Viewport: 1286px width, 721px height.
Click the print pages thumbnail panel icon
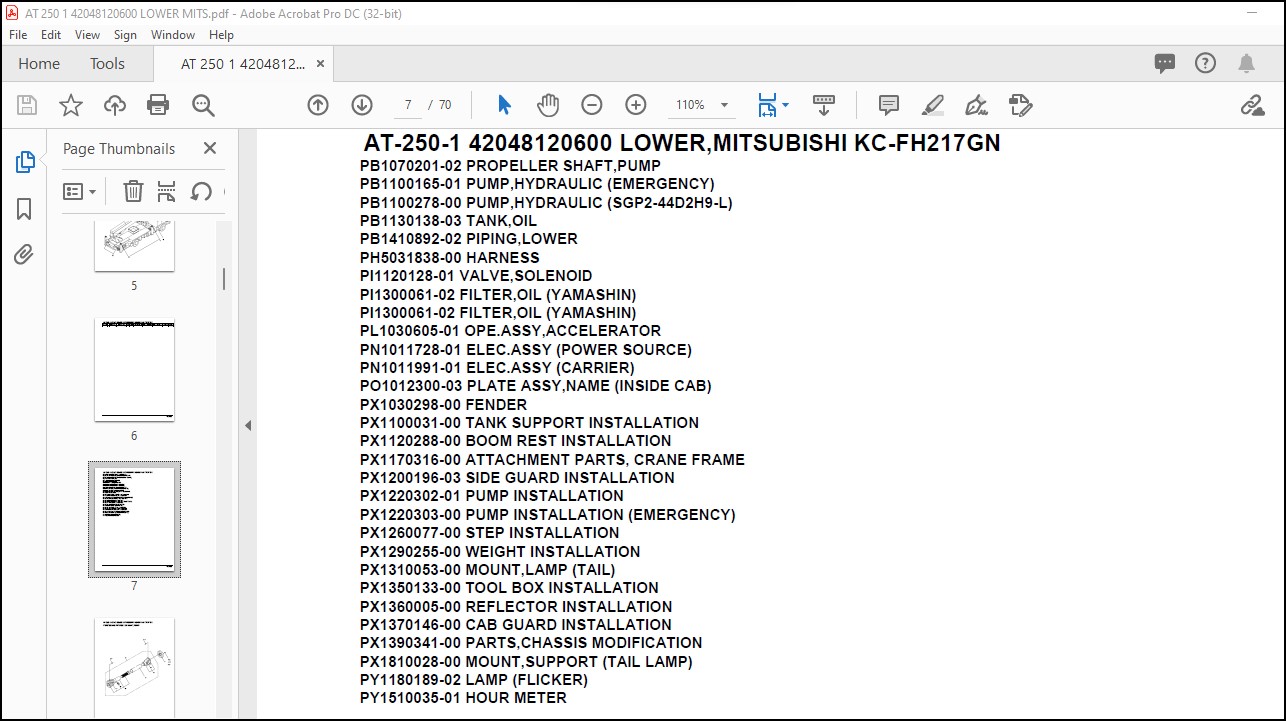click(x=167, y=191)
